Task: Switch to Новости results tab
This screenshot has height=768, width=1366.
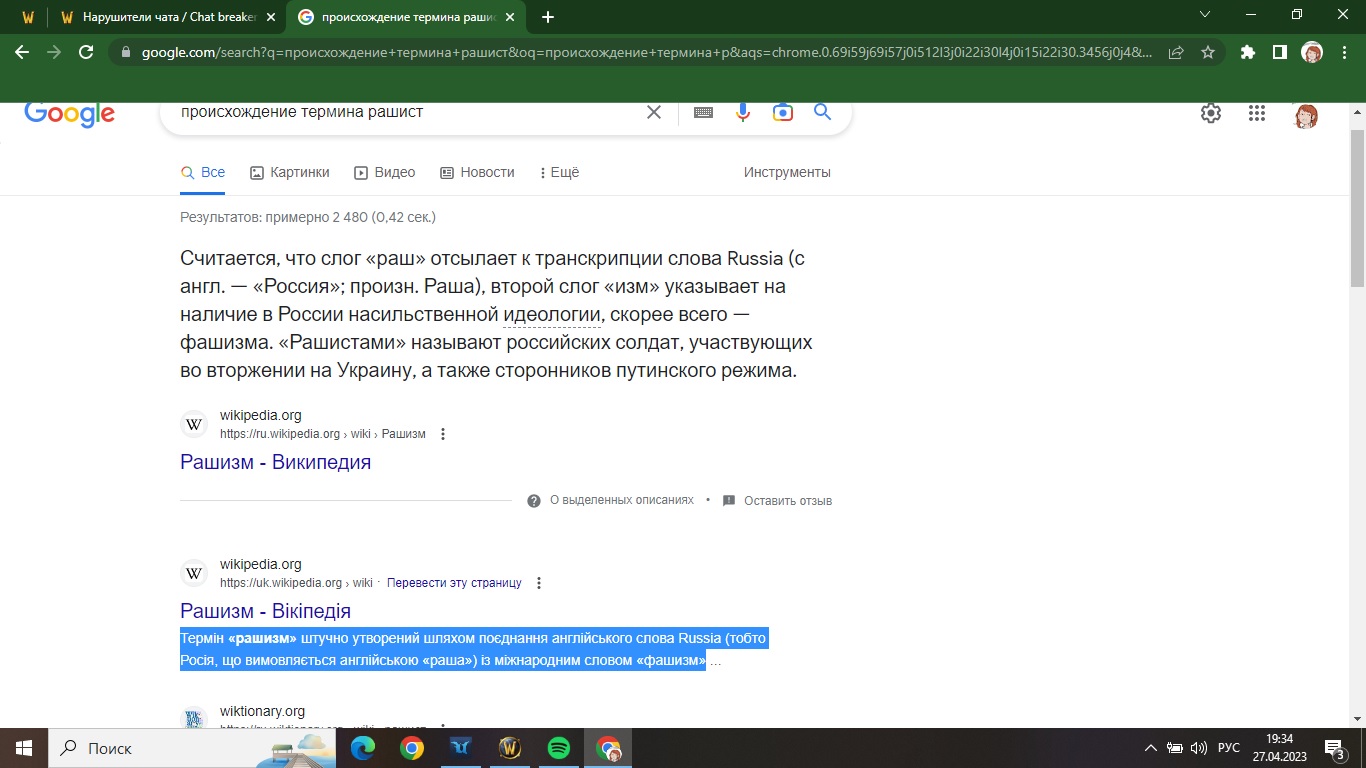Action: pos(477,172)
